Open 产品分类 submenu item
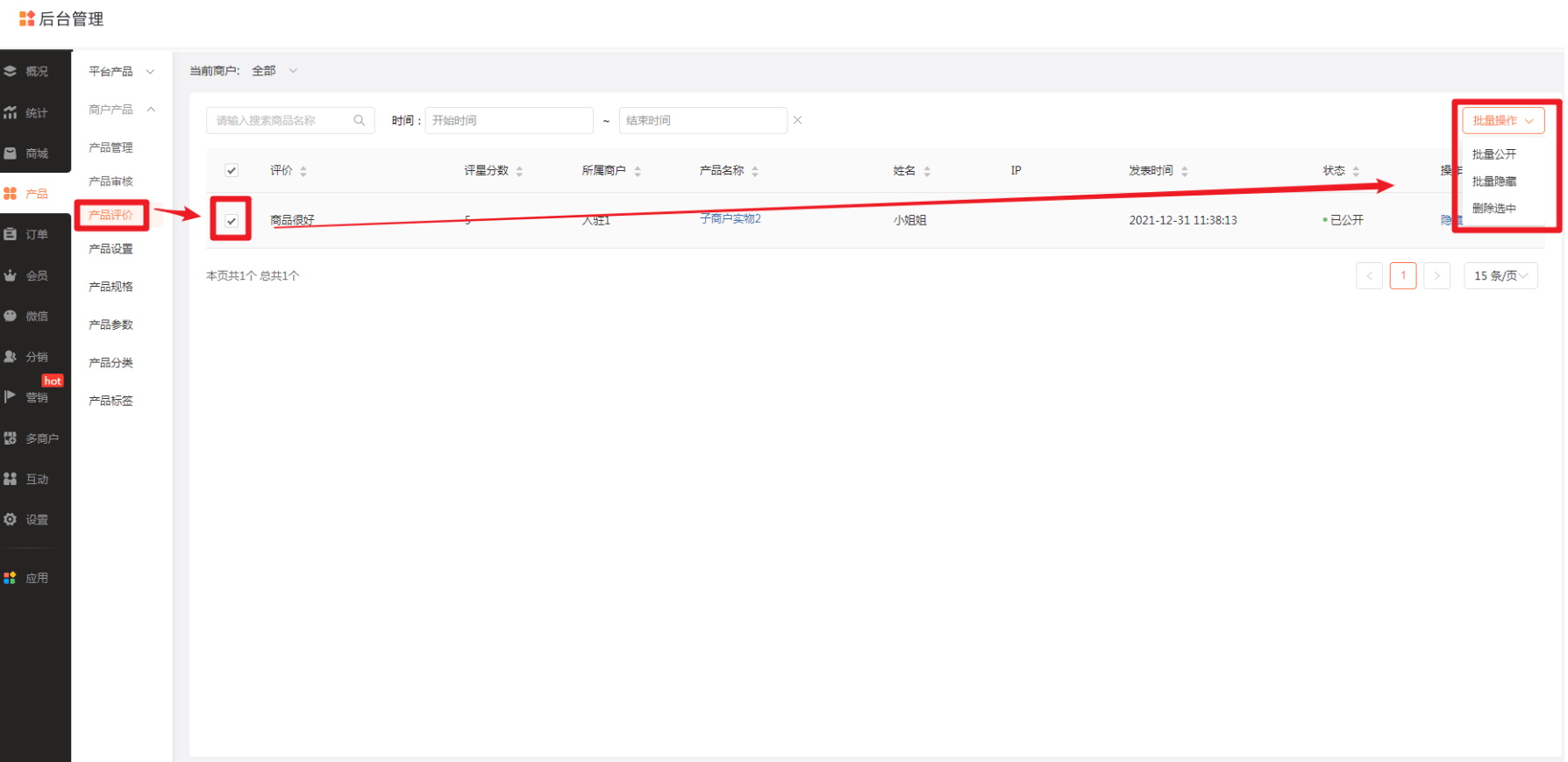 pos(110,362)
